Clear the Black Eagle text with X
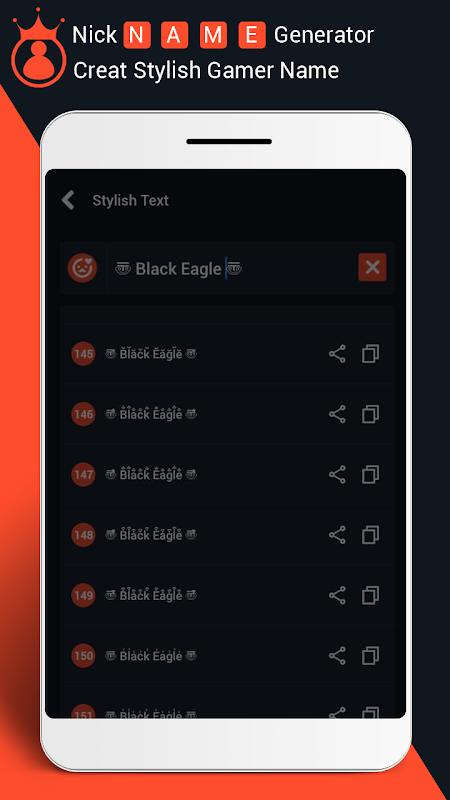 pyautogui.click(x=372, y=267)
